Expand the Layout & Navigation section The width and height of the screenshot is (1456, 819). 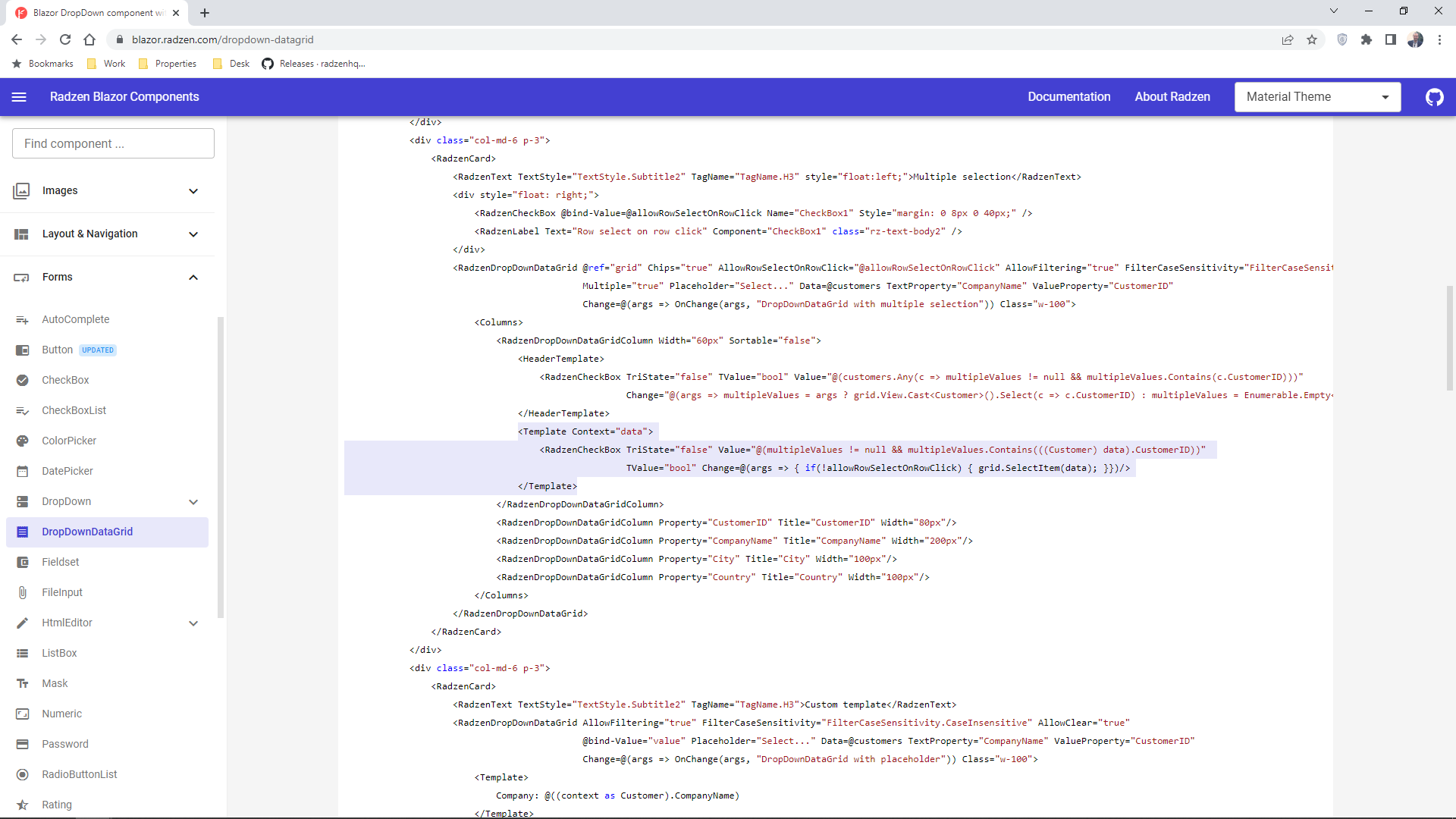pyautogui.click(x=193, y=234)
